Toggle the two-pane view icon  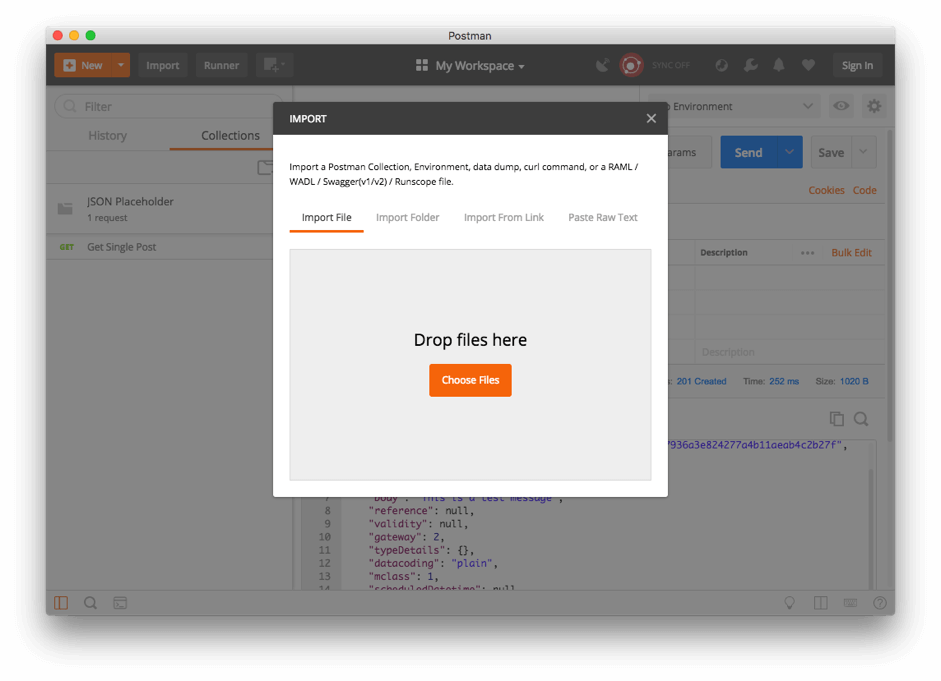click(x=820, y=603)
